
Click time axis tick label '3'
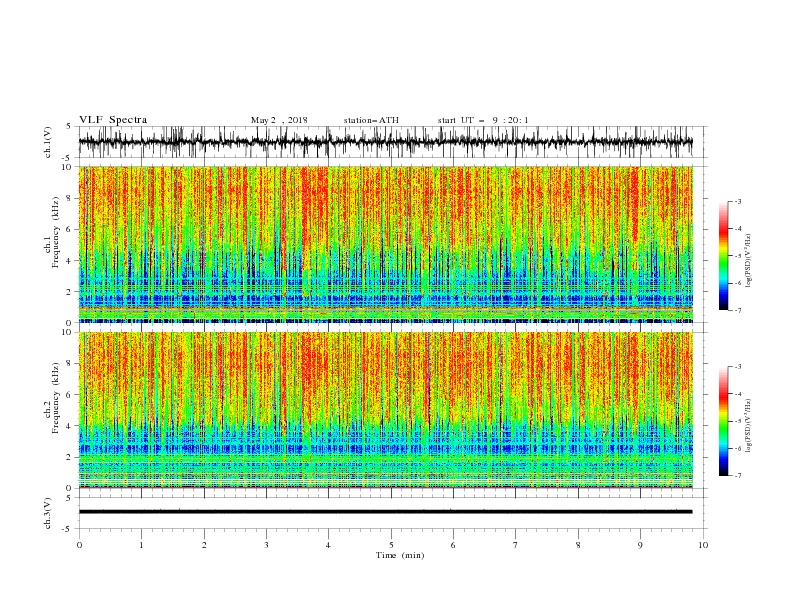pos(267,545)
